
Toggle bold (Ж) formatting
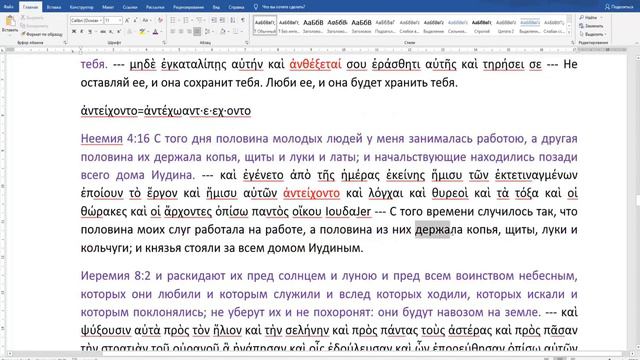tap(74, 31)
